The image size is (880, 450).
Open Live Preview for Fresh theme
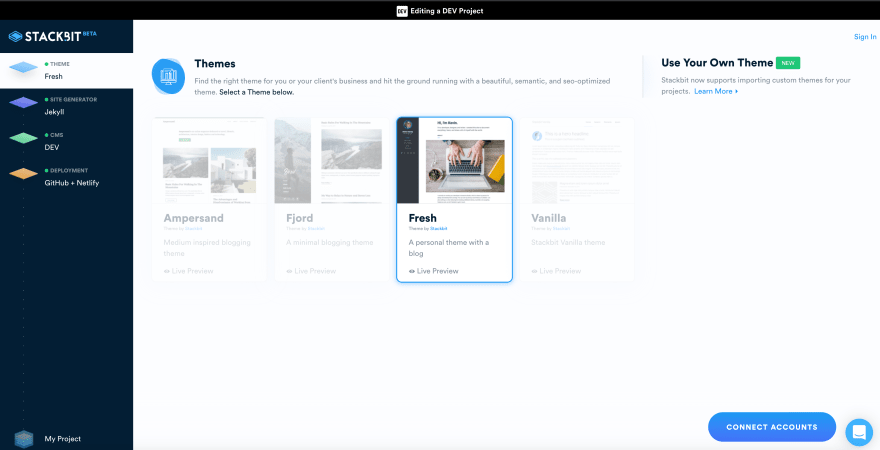pyautogui.click(x=433, y=271)
